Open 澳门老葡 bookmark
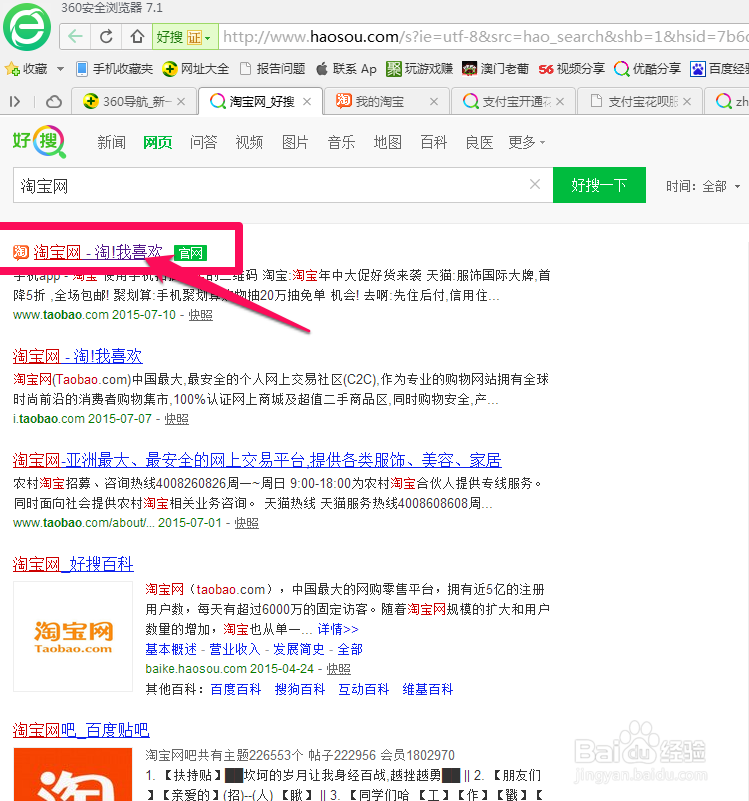This screenshot has height=801, width=749. pos(495,68)
